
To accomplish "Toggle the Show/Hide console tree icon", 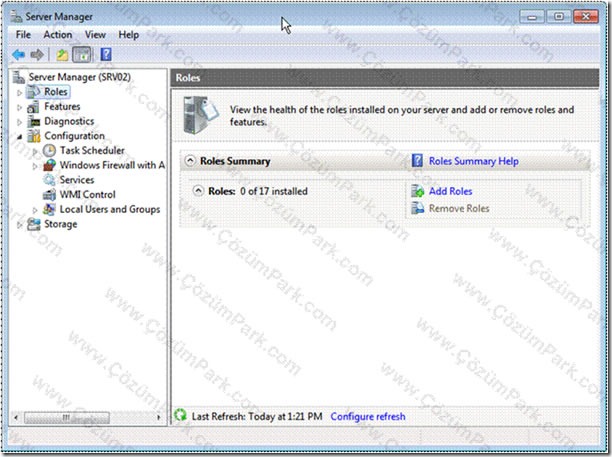I will tap(82, 55).
